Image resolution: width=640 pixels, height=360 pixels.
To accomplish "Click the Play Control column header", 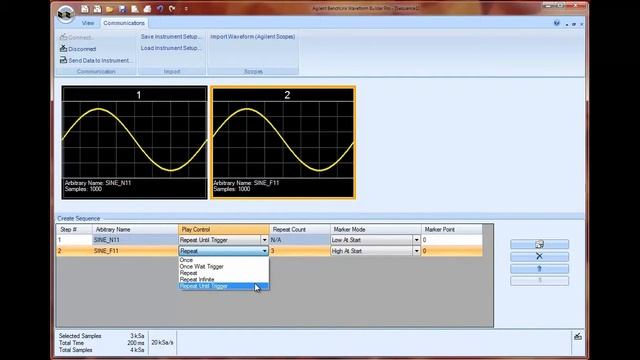I will pos(224,229).
